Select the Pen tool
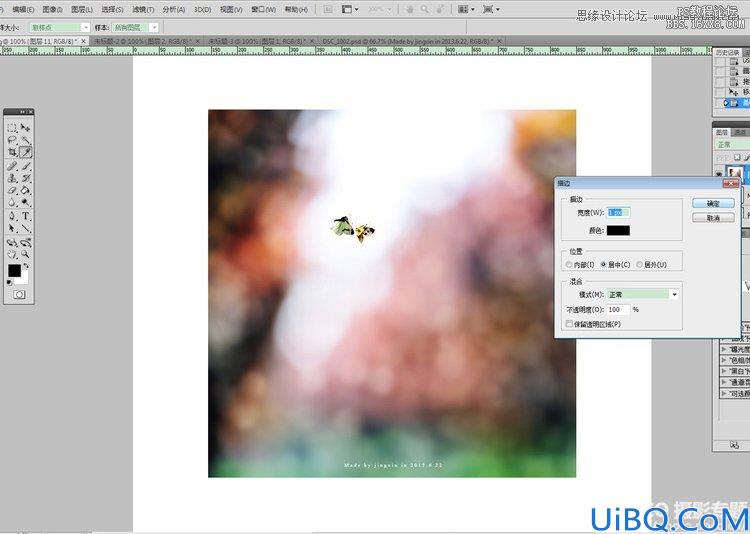The image size is (750, 534). coord(12,216)
